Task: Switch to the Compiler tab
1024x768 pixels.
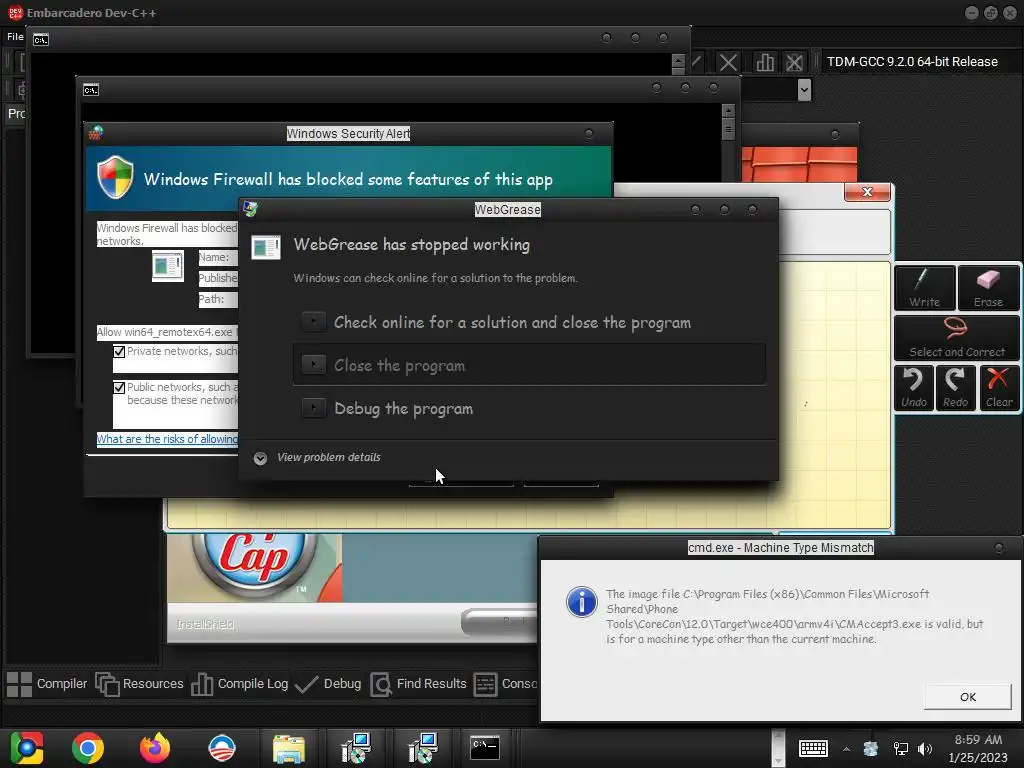Action: click(x=46, y=684)
